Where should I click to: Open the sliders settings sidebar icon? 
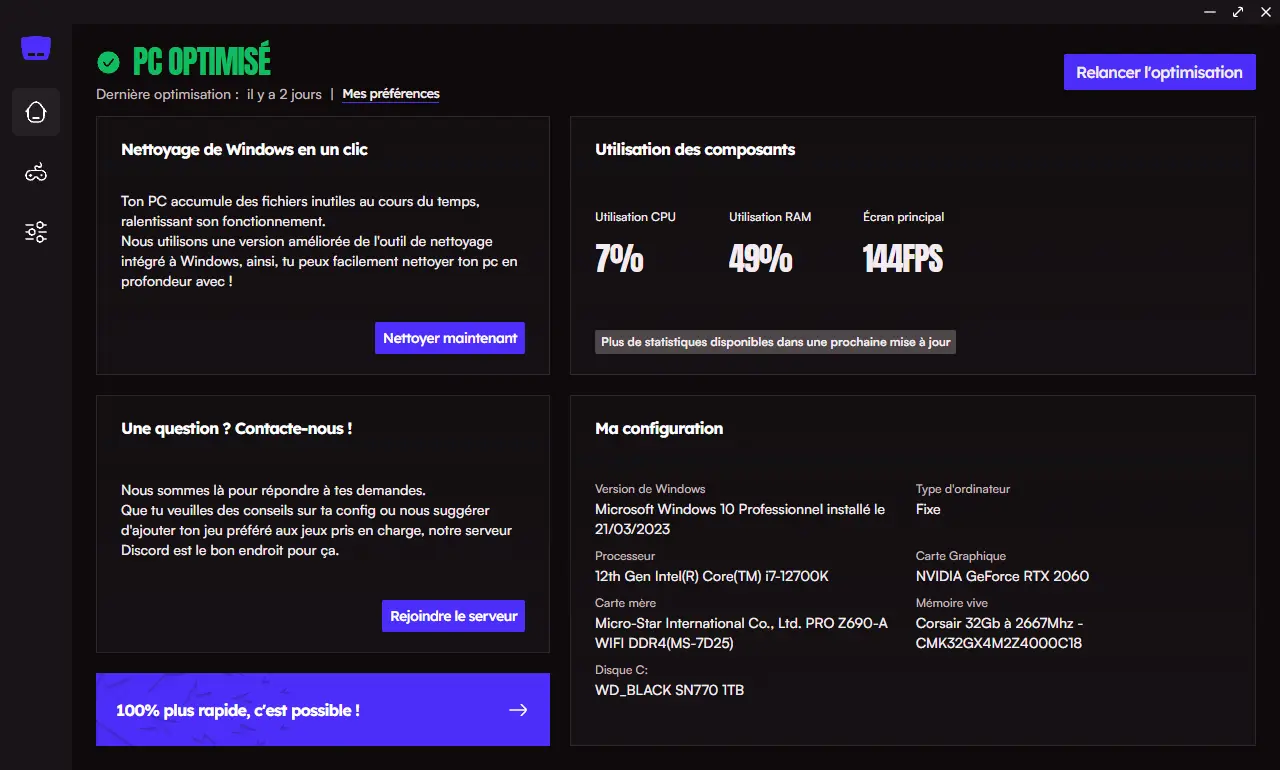[x=36, y=233]
